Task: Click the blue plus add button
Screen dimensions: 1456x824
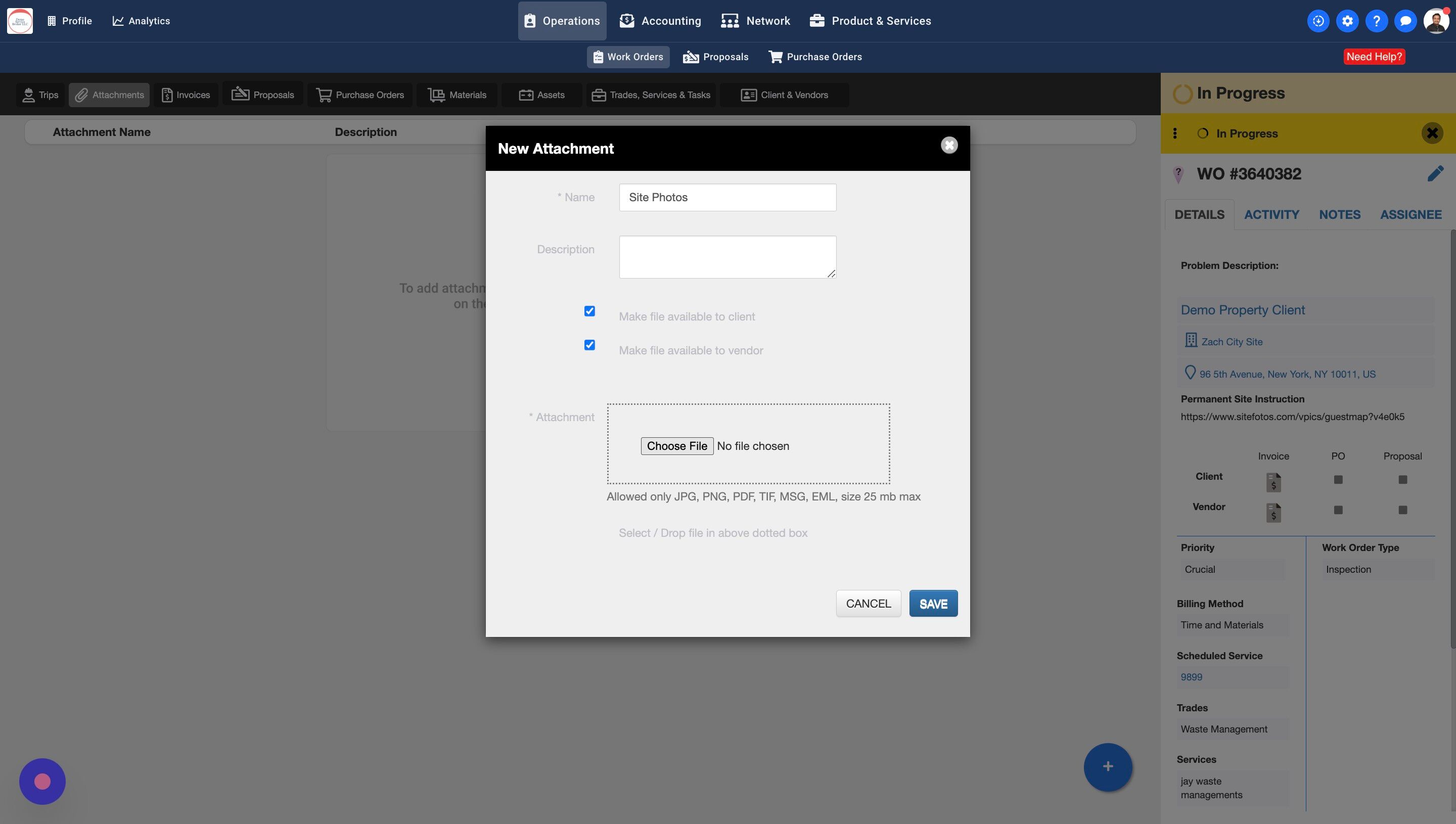Action: (1108, 766)
